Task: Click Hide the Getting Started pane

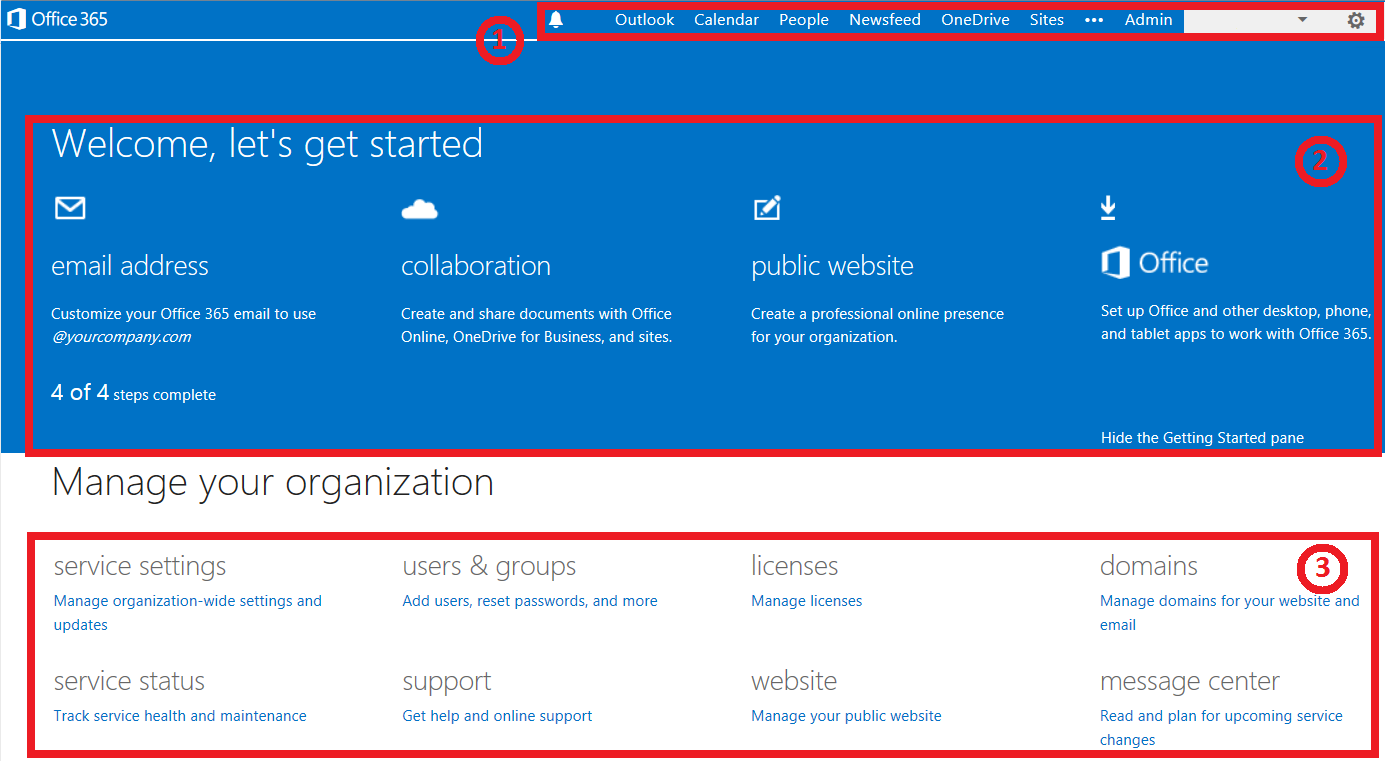Action: tap(1202, 438)
